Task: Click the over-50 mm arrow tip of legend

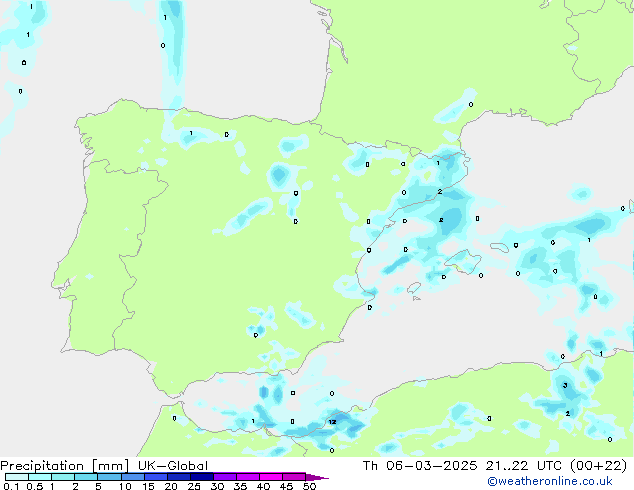Action: point(317,477)
